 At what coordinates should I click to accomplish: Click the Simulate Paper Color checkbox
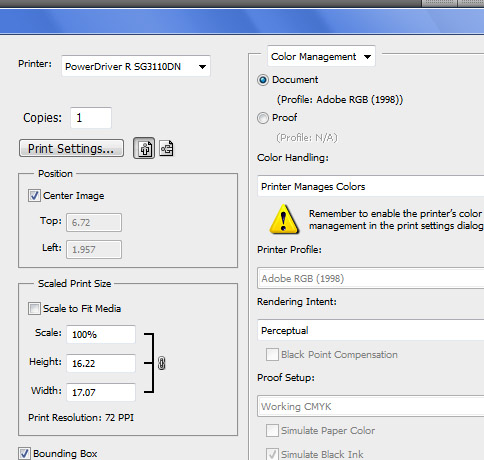[272, 430]
